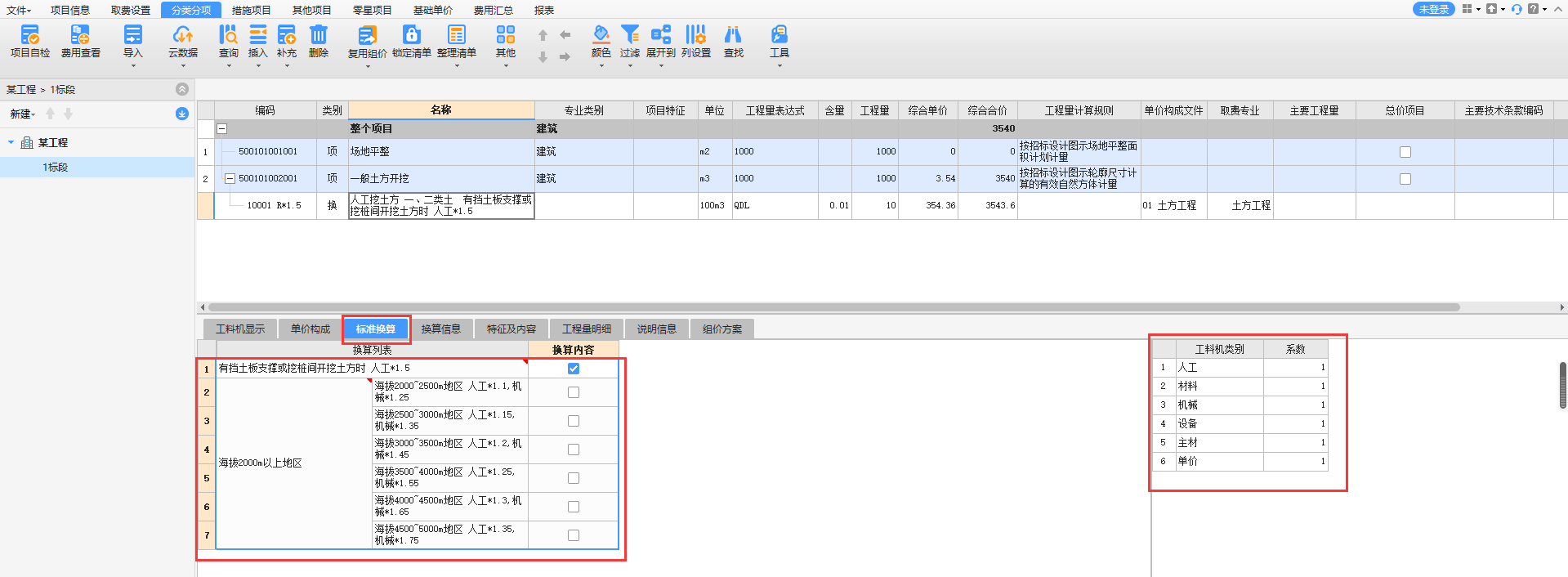This screenshot has height=577, width=1568.
Task: Collapse the 一般土方开挖 row expander
Action: tap(230, 179)
